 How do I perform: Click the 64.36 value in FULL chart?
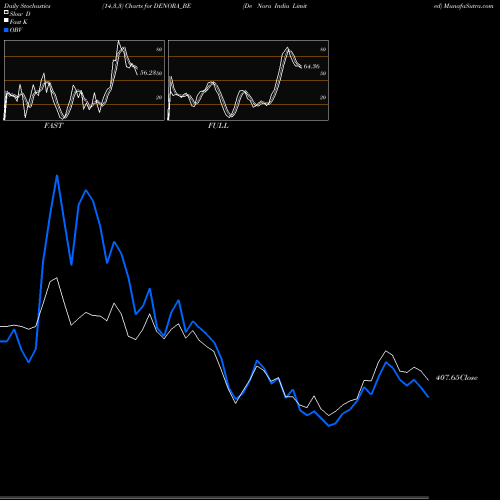[311, 66]
